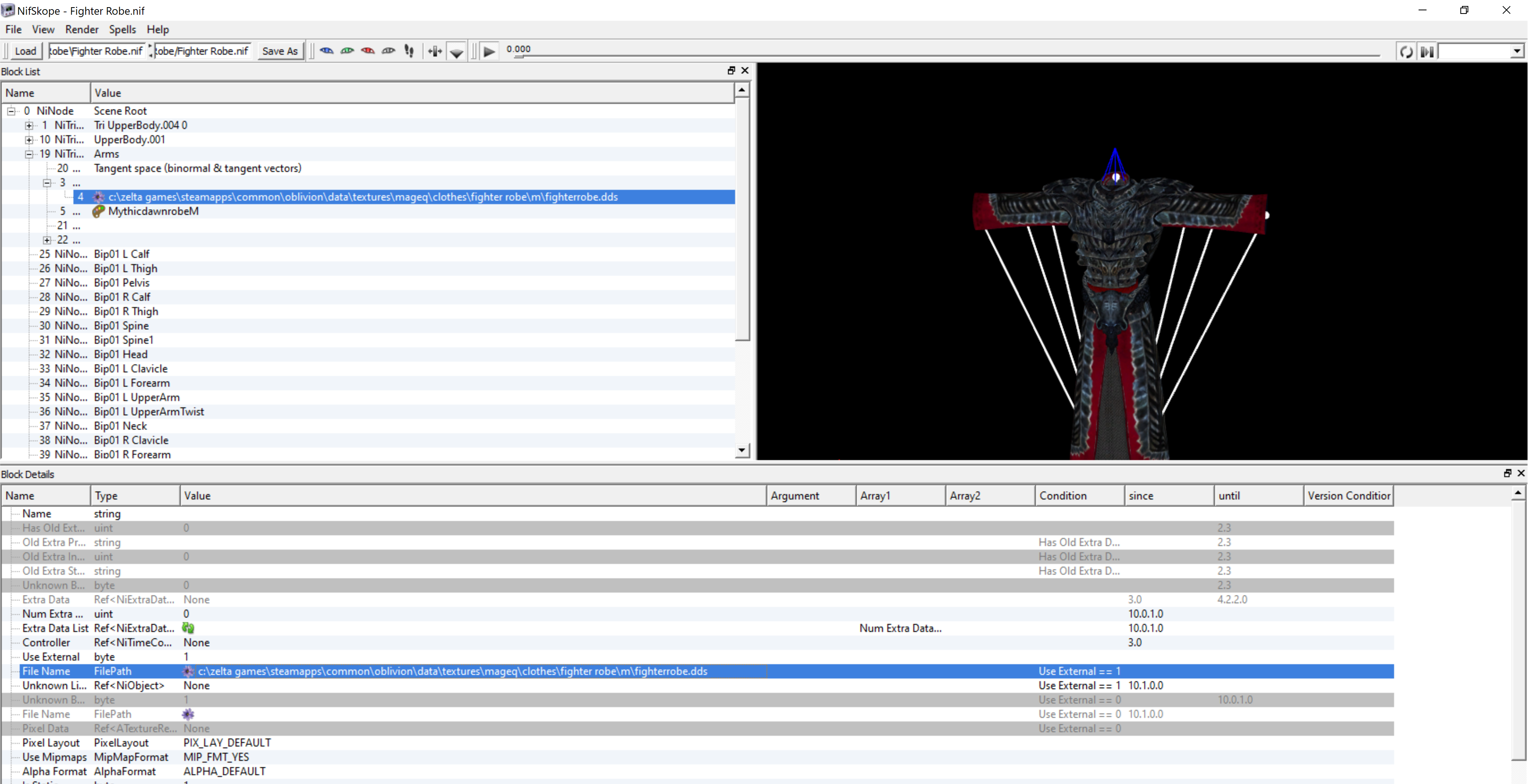Open the Render menu

tap(81, 29)
